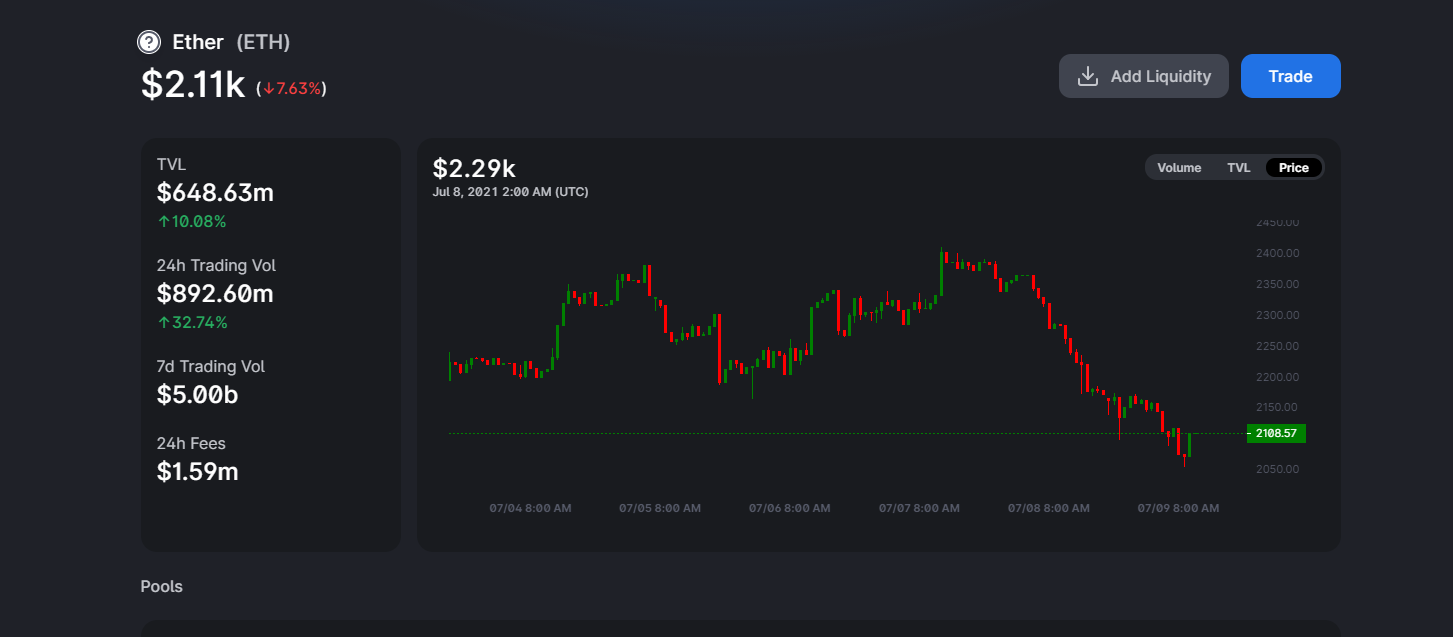The width and height of the screenshot is (1453, 637).
Task: Click the Jul 8, 2021 timestamp text
Action: [510, 192]
